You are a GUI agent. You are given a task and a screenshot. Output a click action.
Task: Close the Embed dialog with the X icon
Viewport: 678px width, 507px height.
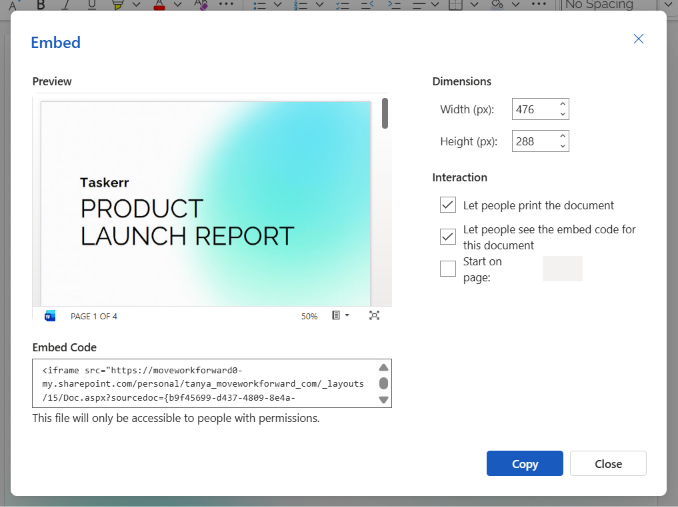[638, 39]
